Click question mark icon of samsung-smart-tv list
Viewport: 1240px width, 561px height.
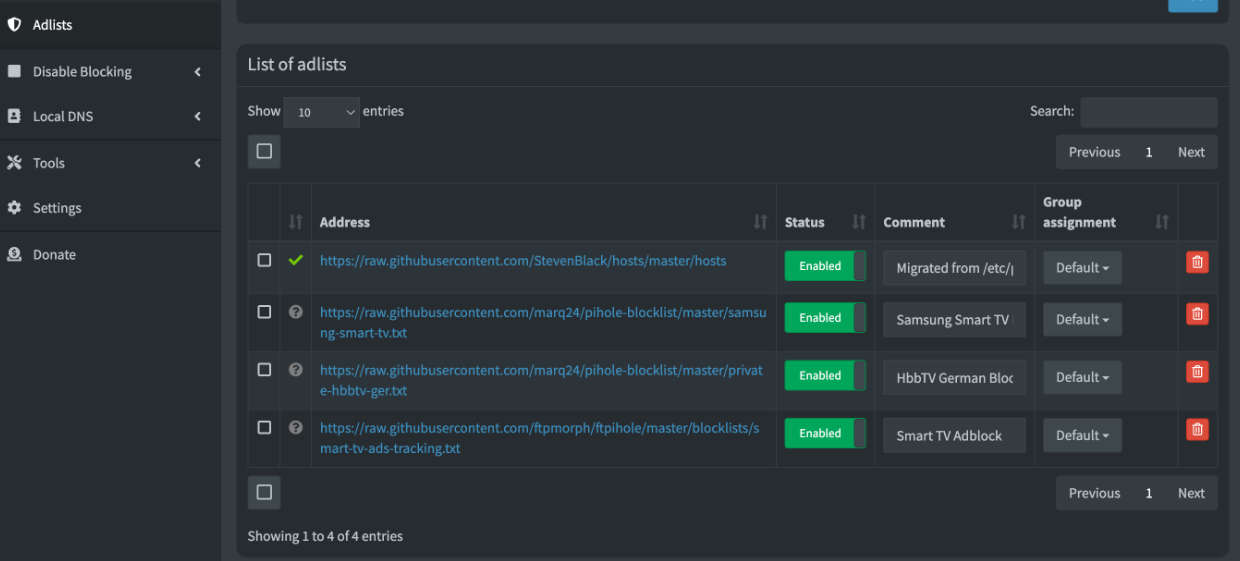click(295, 312)
